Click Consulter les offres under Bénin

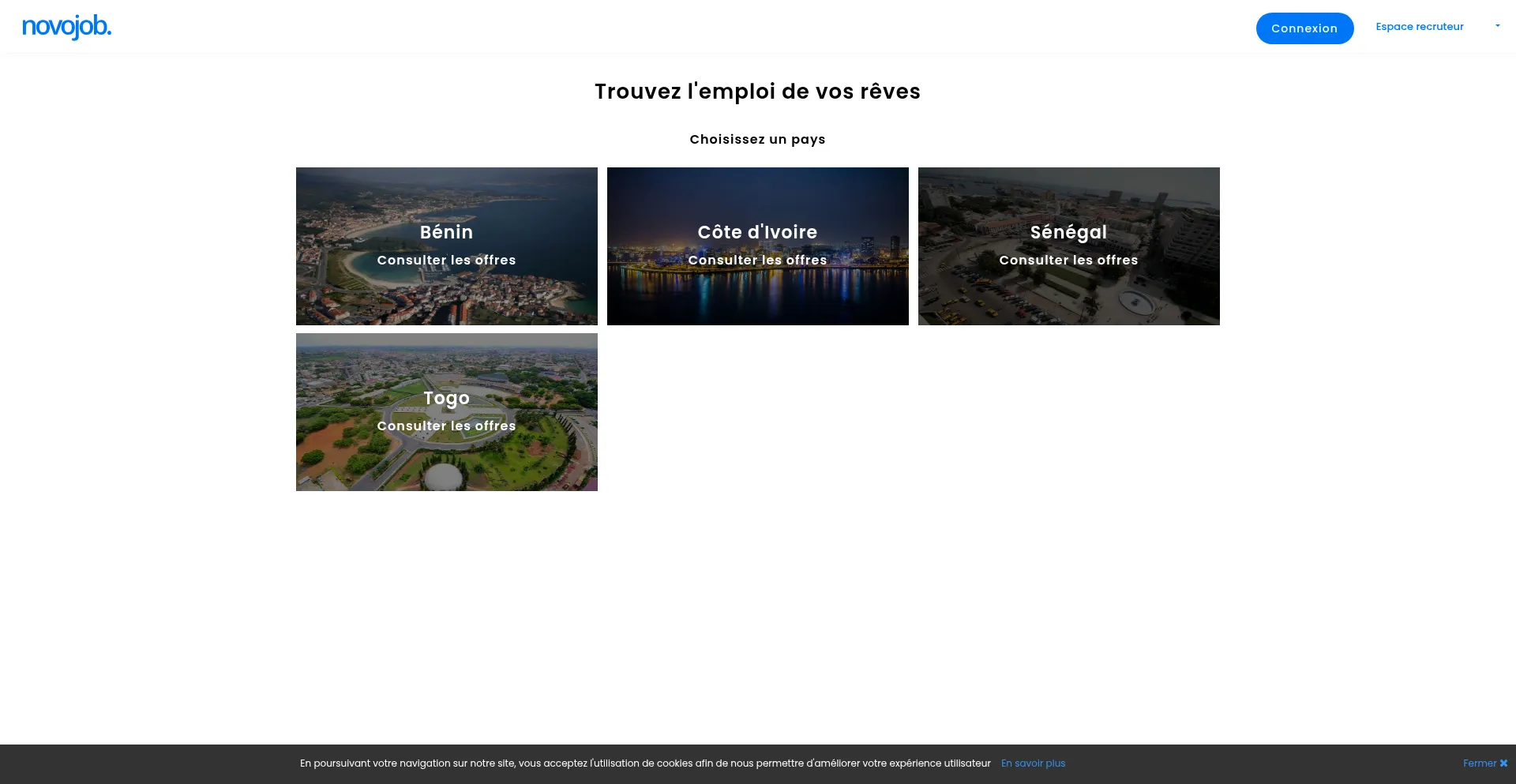click(x=446, y=261)
